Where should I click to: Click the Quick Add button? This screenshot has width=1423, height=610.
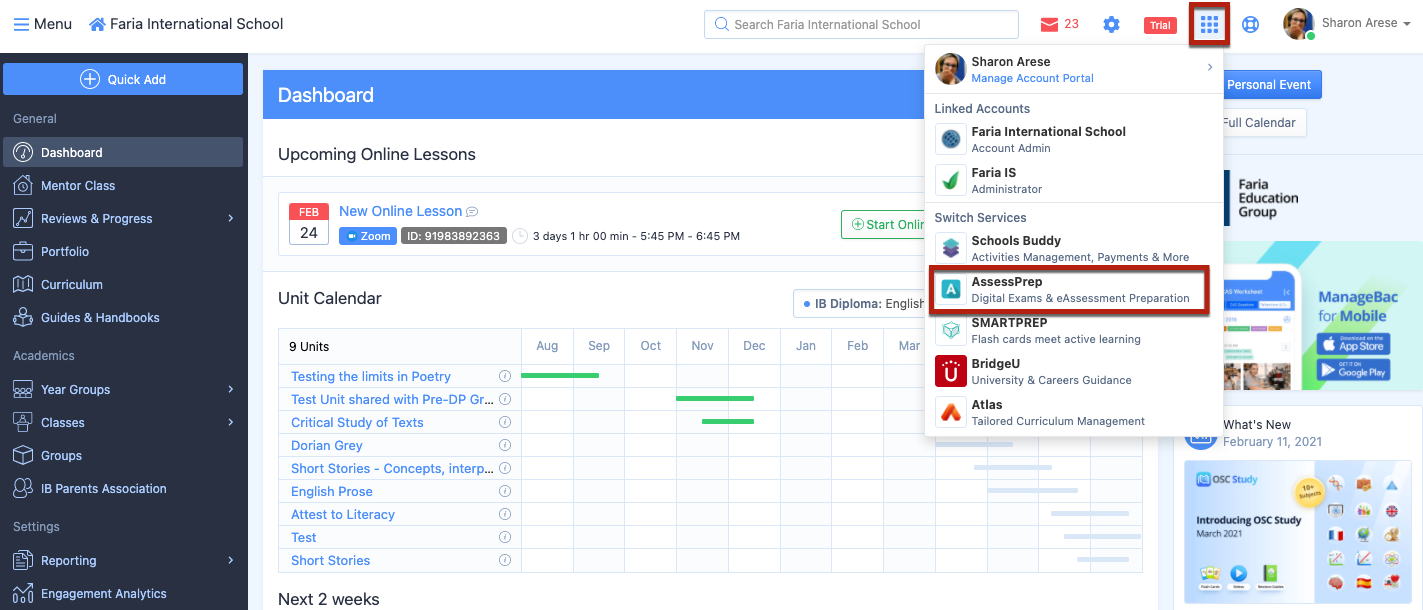[x=123, y=79]
